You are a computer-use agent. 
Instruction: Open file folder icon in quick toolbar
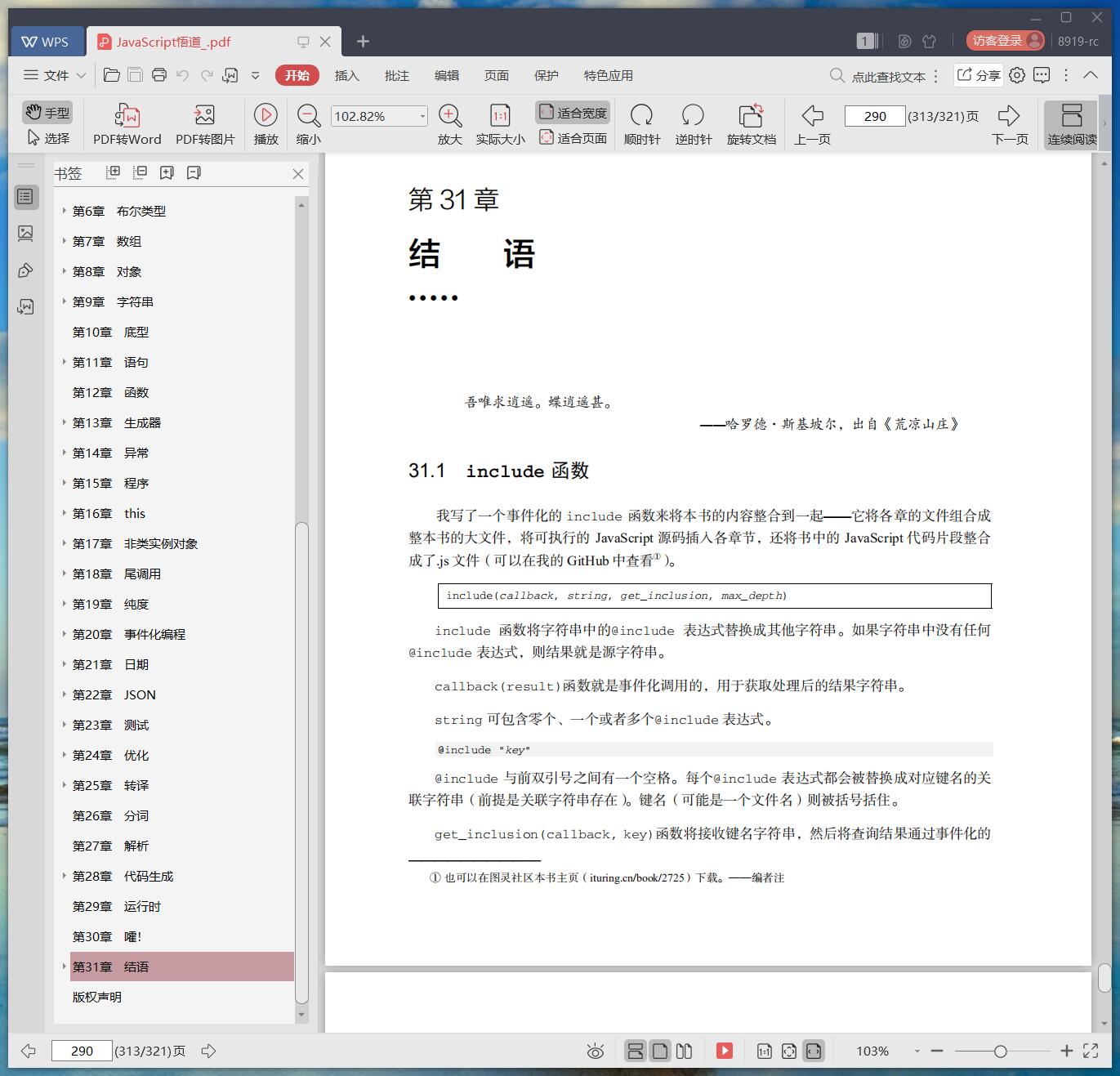pos(112,75)
